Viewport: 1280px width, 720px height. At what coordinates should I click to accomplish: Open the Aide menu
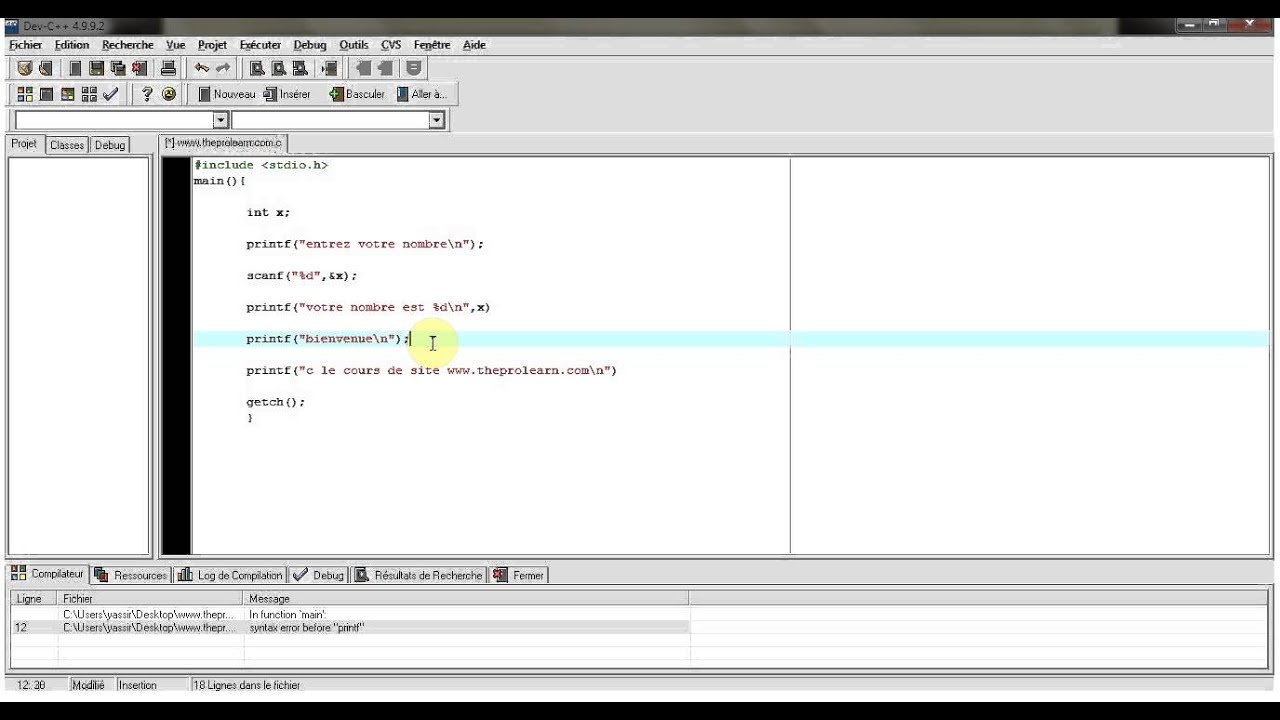click(474, 45)
